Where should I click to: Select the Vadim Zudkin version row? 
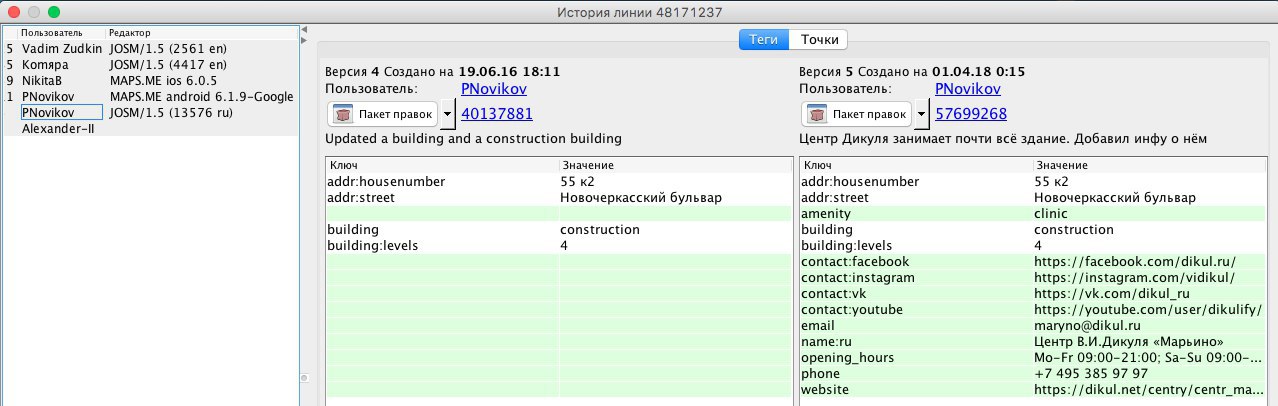pyautogui.click(x=150, y=48)
